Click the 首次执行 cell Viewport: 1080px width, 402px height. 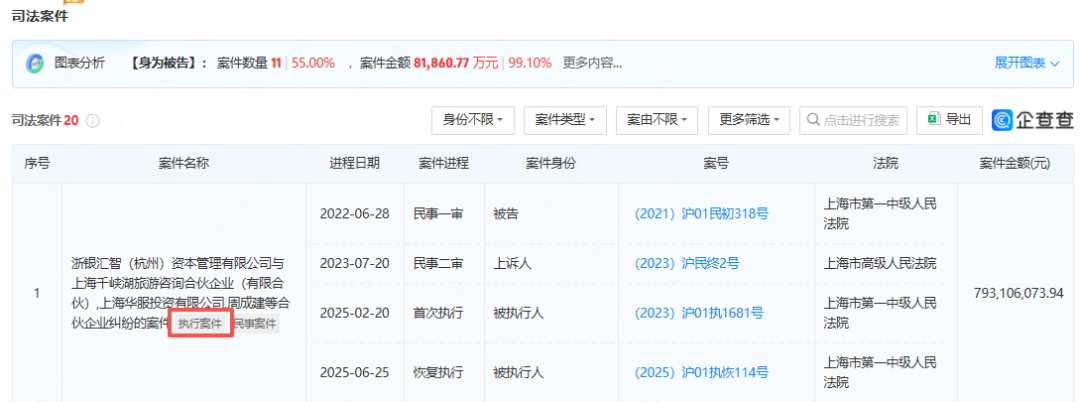click(438, 313)
